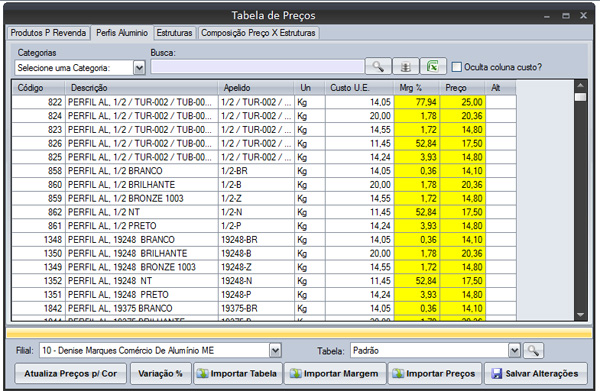The image size is (600, 391).
Task: Click the scrollbar down arrow of the table
Action: (x=580, y=315)
